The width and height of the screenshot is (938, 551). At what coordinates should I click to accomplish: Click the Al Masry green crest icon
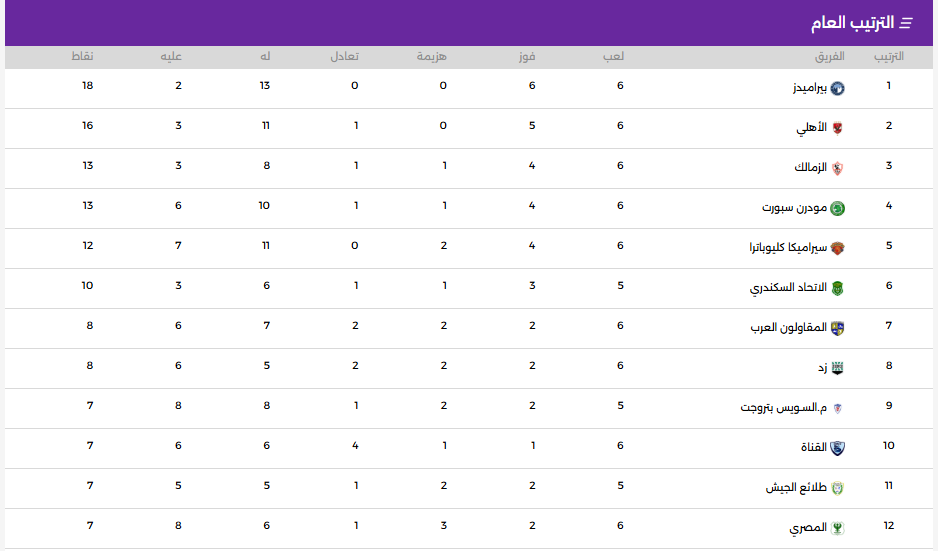pos(838,528)
